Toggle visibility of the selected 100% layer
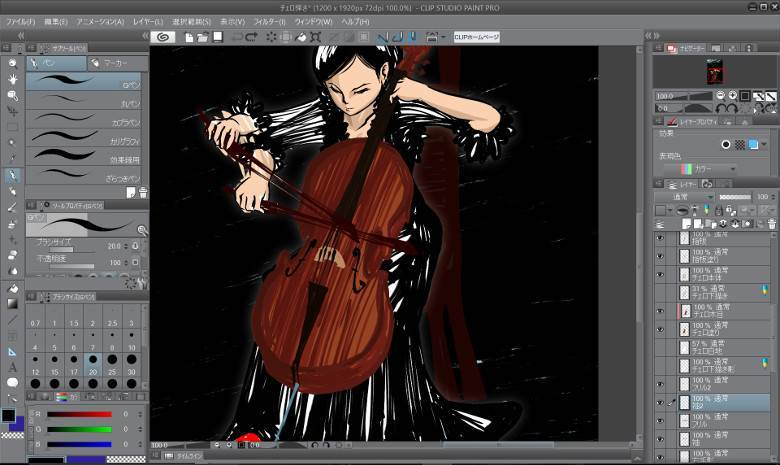 (x=659, y=402)
